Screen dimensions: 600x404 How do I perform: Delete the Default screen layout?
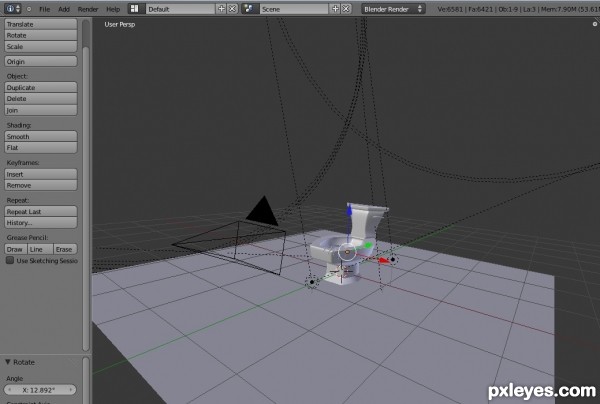(x=232, y=9)
